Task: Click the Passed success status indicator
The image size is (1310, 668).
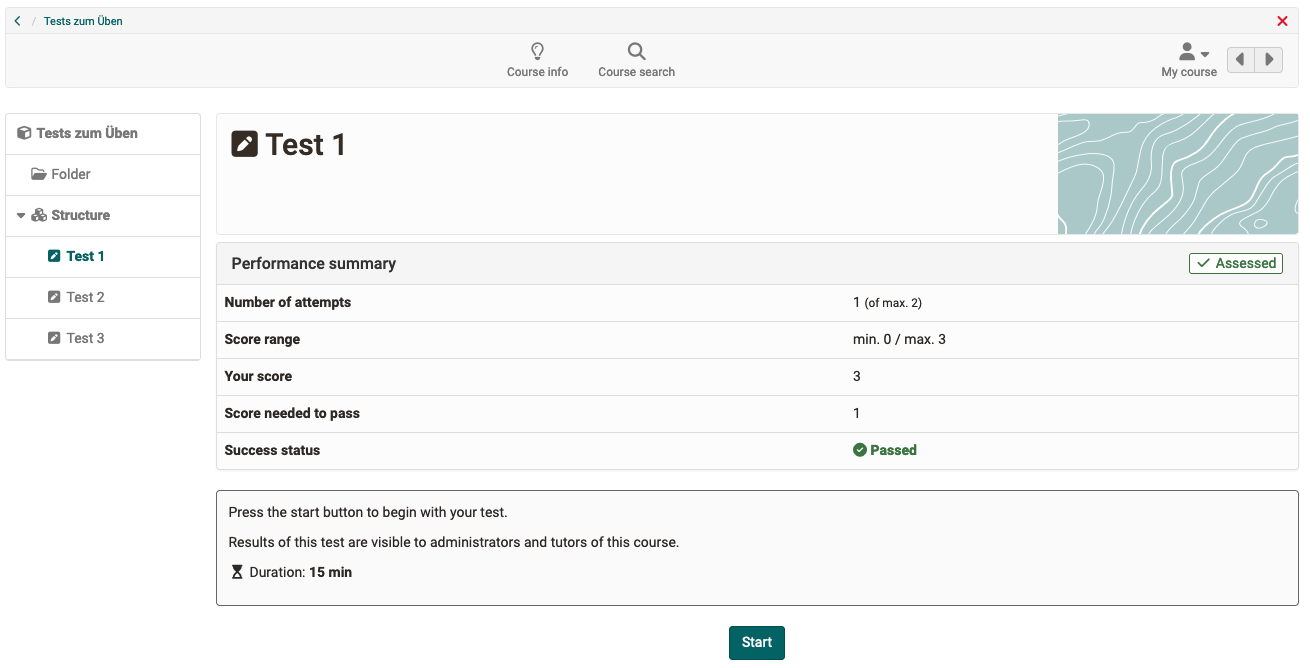Action: [884, 449]
